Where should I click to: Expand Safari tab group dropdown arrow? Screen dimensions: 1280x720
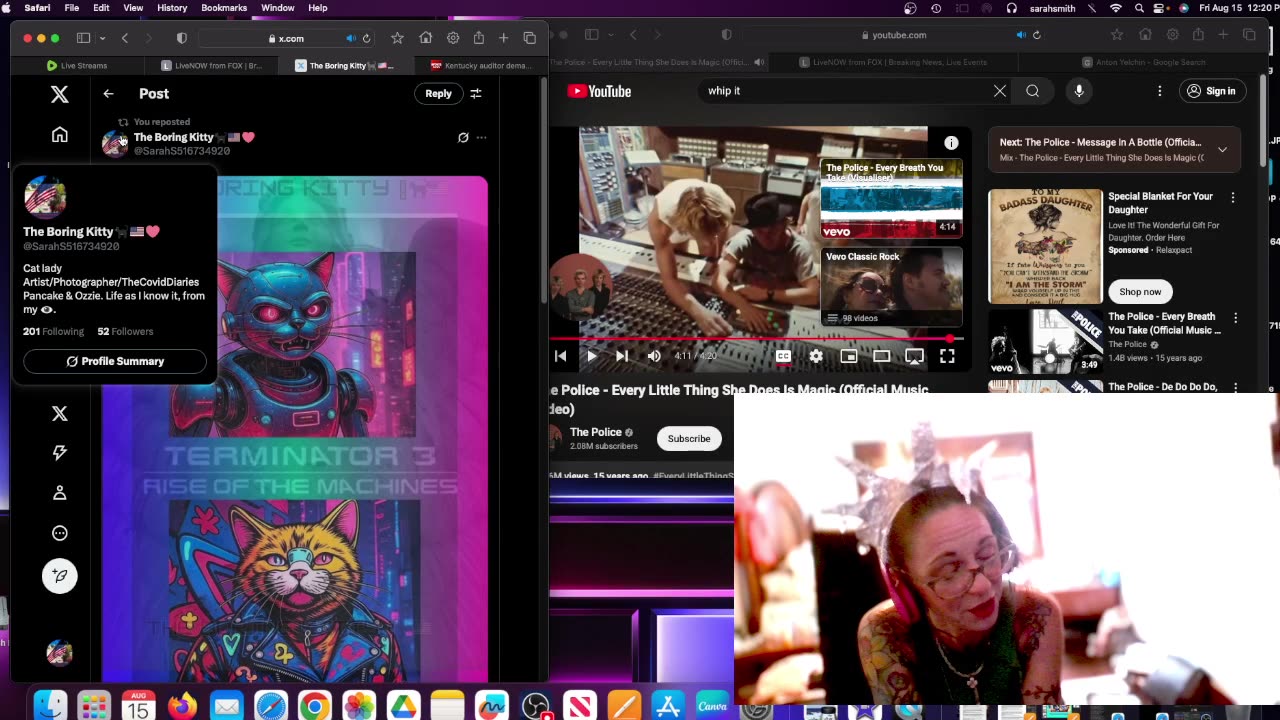coord(102,38)
